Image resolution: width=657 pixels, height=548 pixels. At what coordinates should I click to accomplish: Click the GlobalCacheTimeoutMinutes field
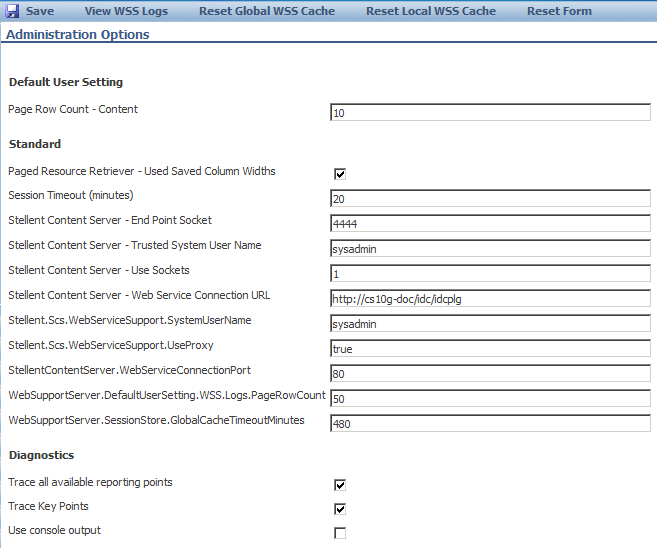point(490,423)
